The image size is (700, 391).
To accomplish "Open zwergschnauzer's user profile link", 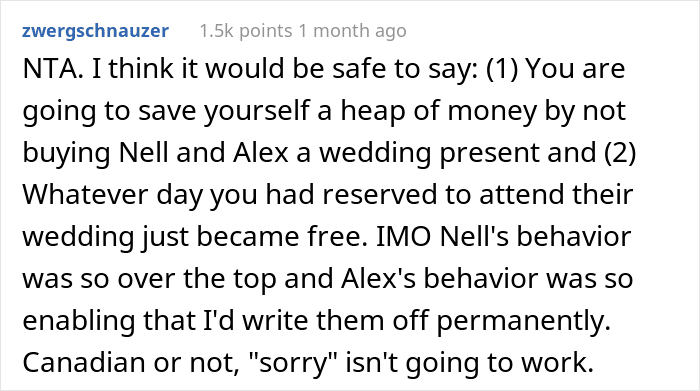I will coord(96,32).
